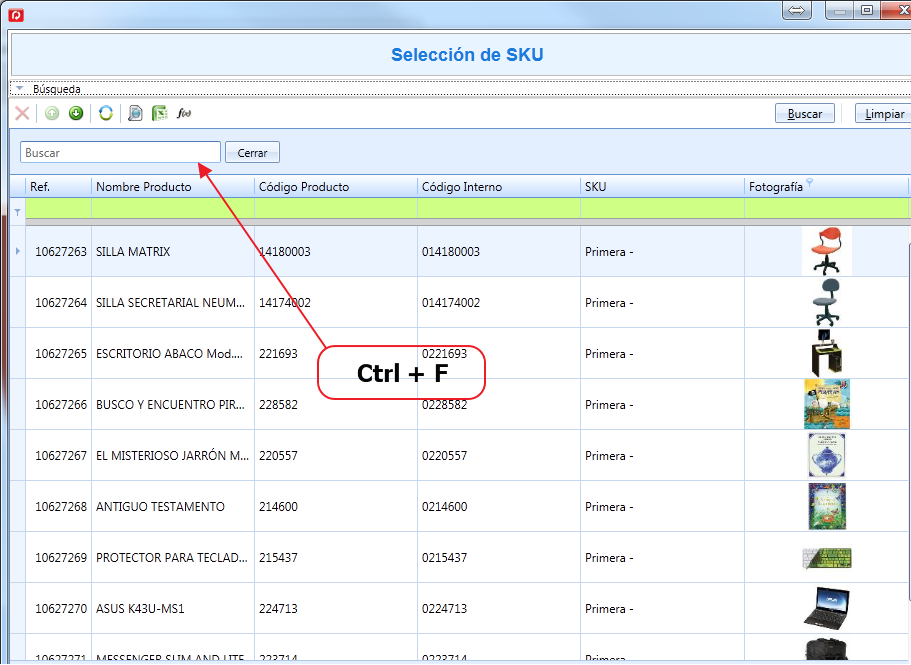
Task: Click the filter row funnel icon
Action: pos(17,213)
